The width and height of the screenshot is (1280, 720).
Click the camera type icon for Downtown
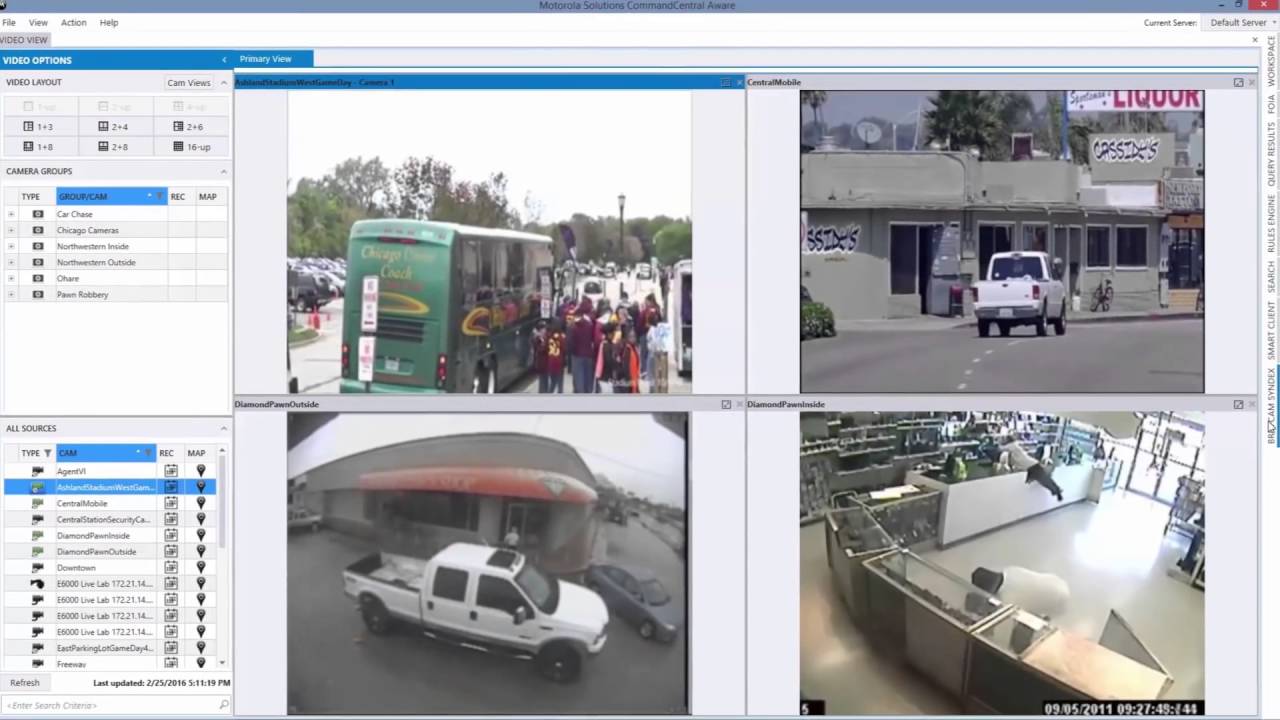(37, 567)
